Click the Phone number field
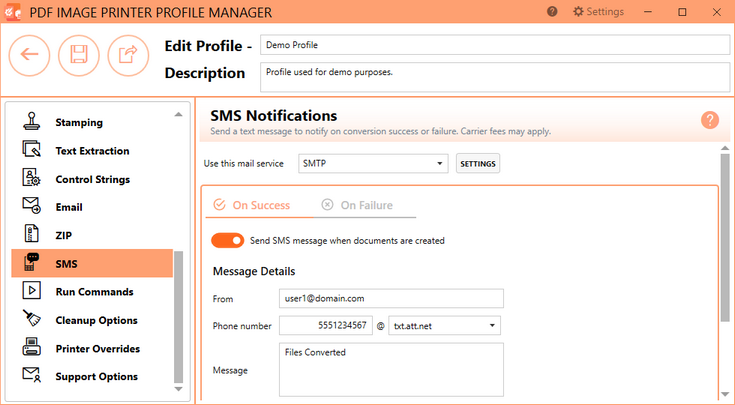735x405 pixels. click(x=326, y=326)
